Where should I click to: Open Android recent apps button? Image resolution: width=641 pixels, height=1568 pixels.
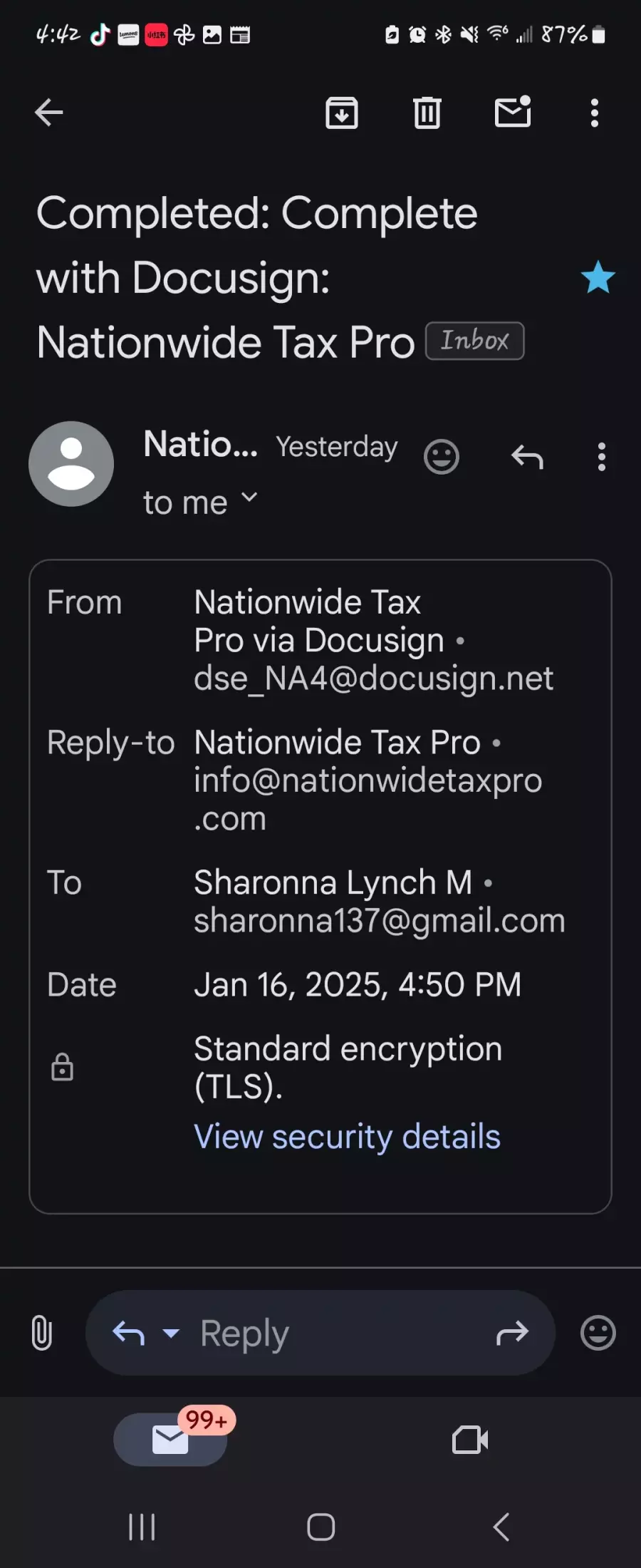pos(142,1527)
